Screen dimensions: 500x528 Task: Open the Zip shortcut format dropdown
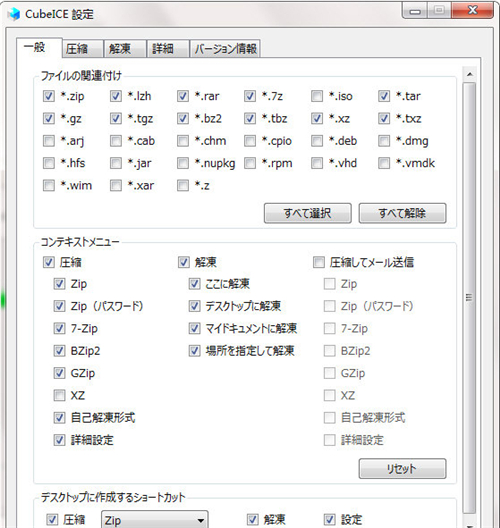click(155, 520)
